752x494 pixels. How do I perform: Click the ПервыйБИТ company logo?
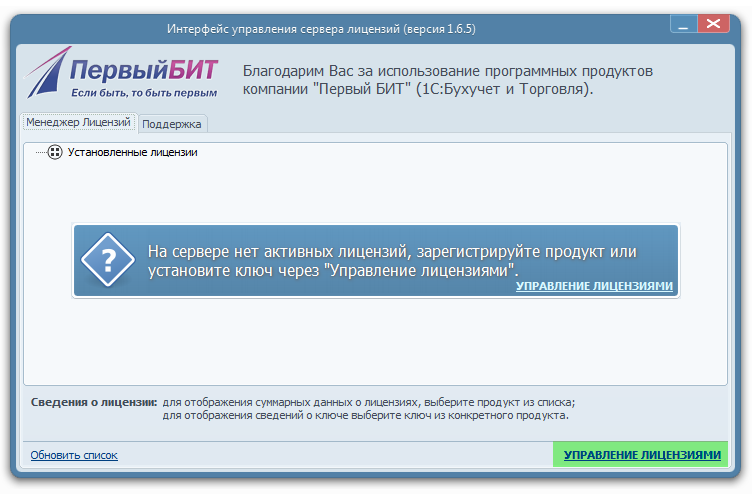point(122,73)
